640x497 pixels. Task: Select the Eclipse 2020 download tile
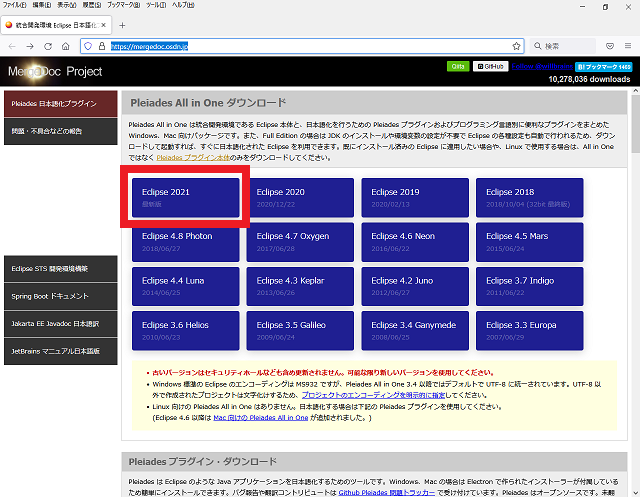click(x=300, y=197)
